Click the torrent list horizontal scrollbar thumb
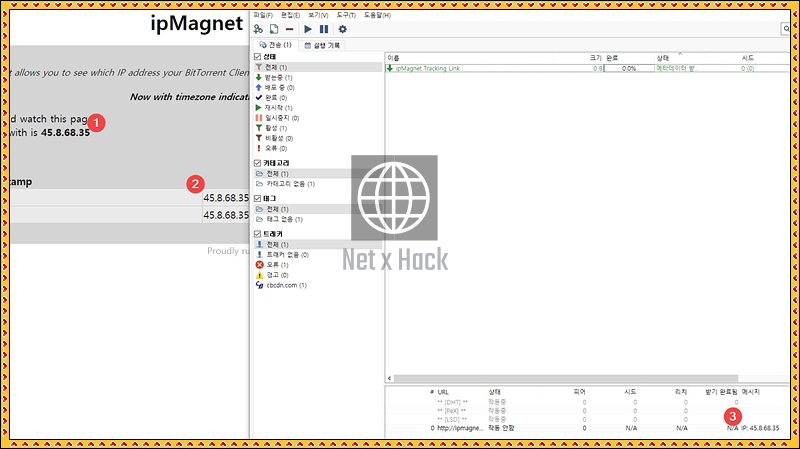Image resolution: width=800 pixels, height=449 pixels. 566,379
